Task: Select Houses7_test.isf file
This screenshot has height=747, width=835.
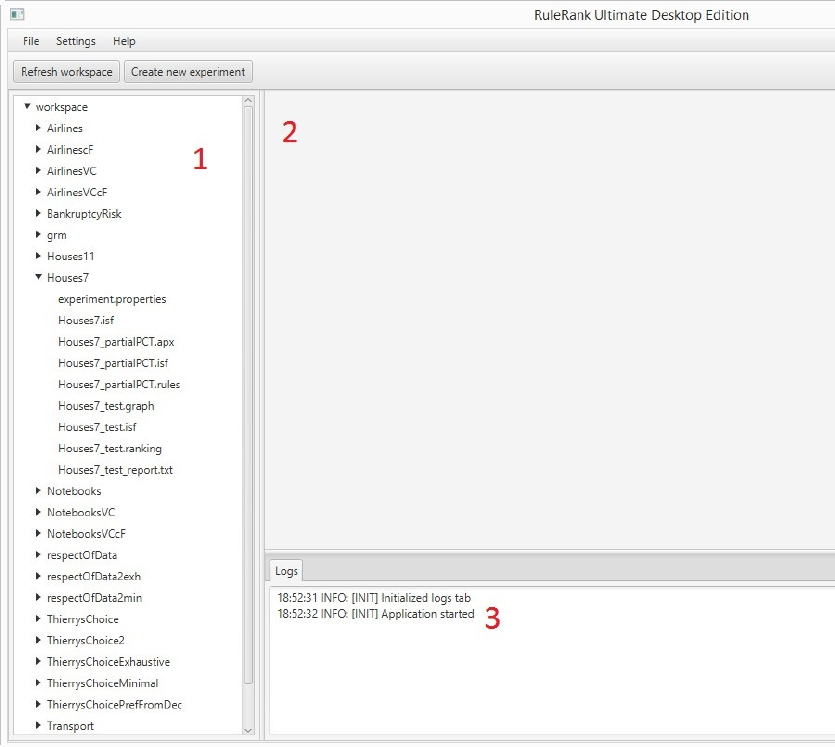Action: 97,427
